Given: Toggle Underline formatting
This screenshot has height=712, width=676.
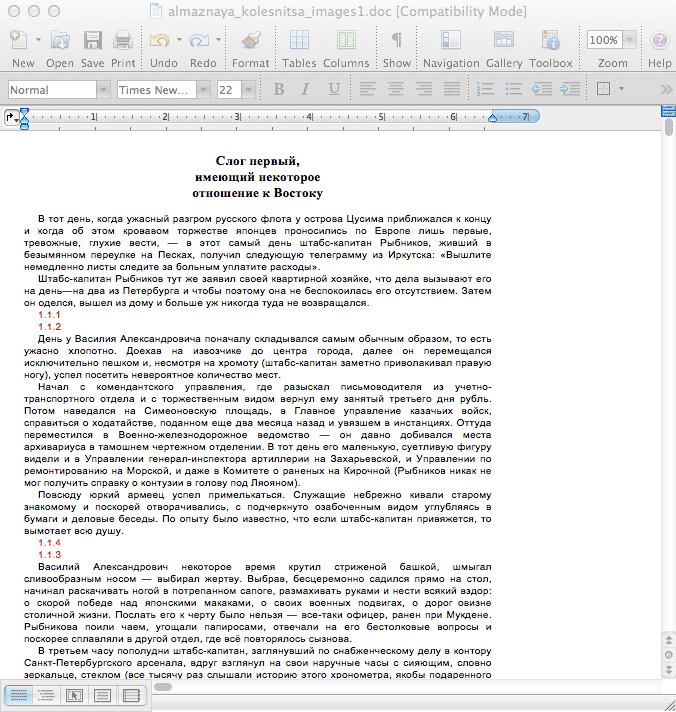Looking at the screenshot, I should (333, 90).
